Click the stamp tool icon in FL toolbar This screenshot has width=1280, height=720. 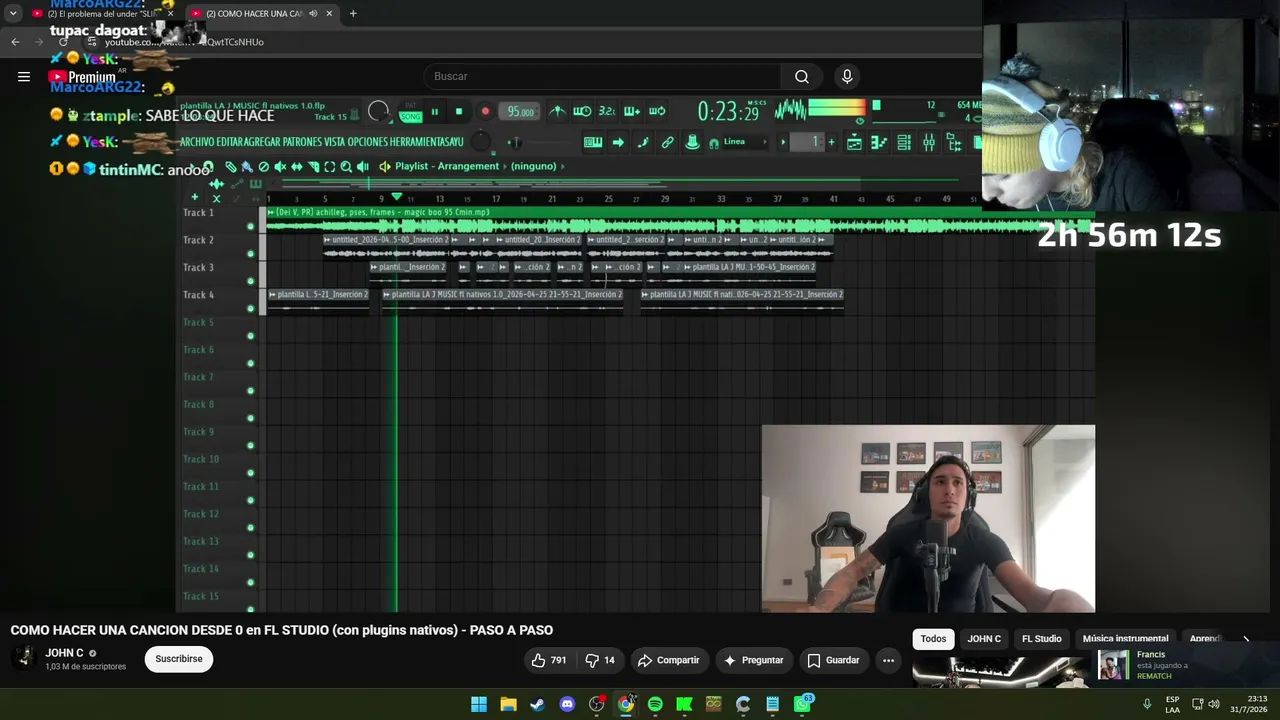(692, 142)
